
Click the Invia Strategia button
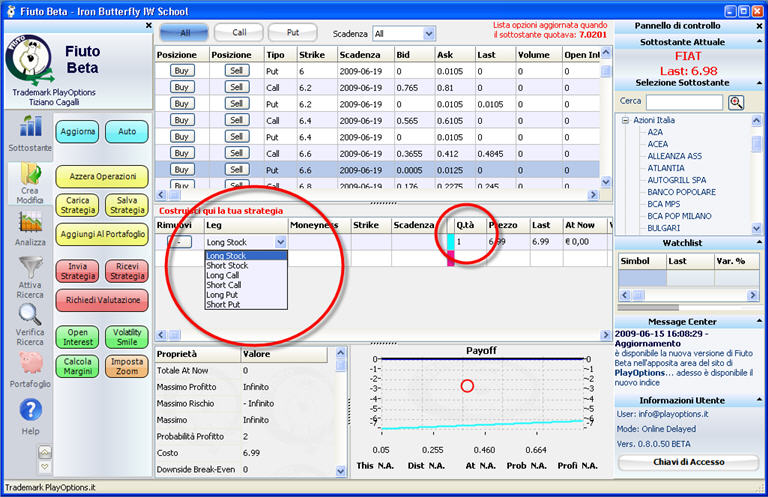click(x=77, y=271)
